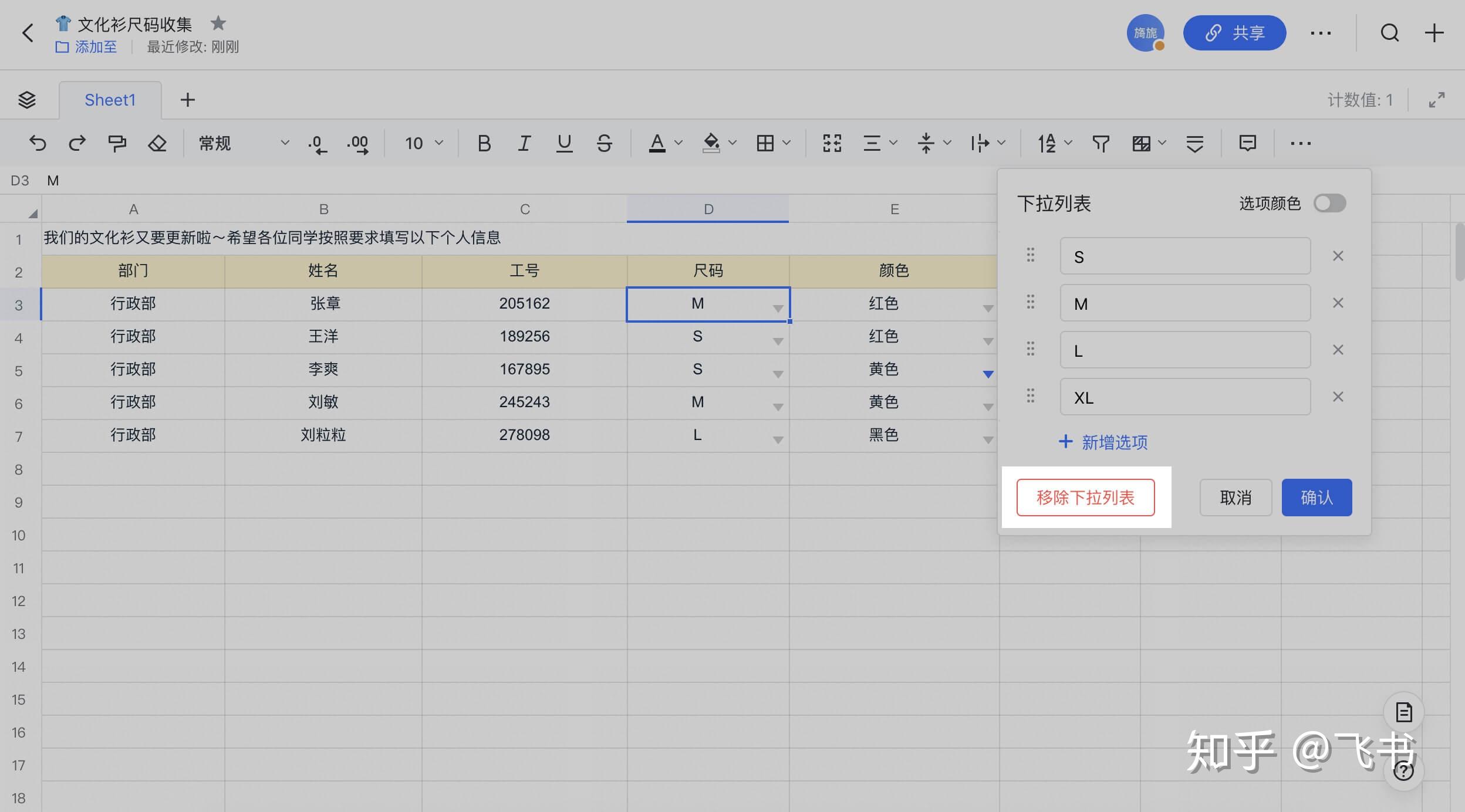Open the size dropdown in cell D4

click(x=777, y=340)
